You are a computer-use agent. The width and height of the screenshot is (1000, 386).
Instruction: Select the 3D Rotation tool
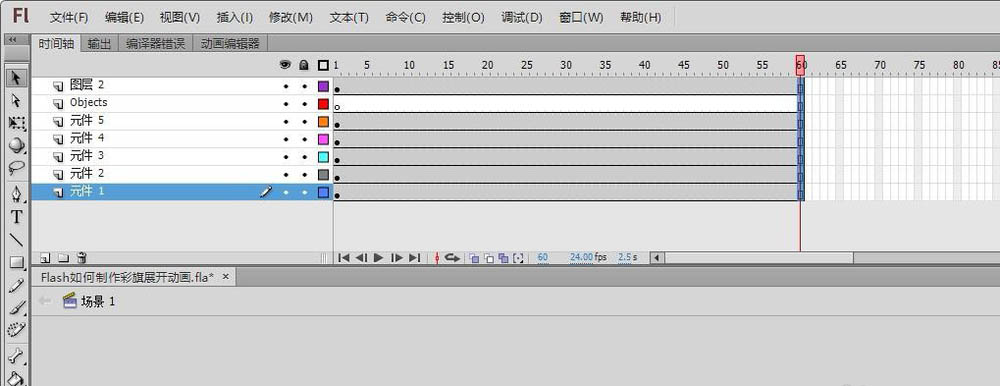[x=16, y=145]
